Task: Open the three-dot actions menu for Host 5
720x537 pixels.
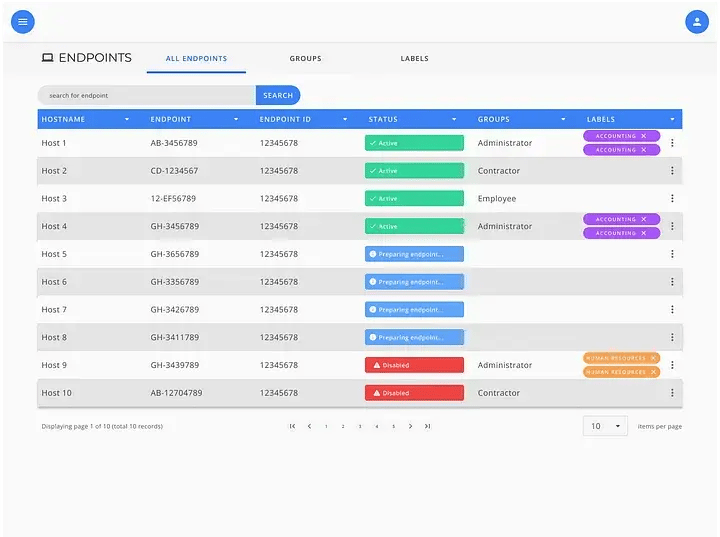Action: click(672, 254)
